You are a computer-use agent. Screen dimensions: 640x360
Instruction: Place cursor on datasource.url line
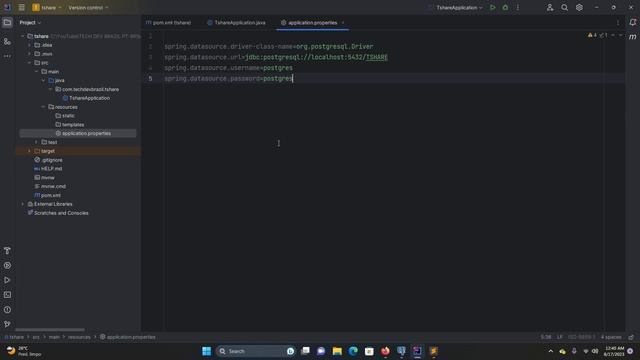pos(276,57)
